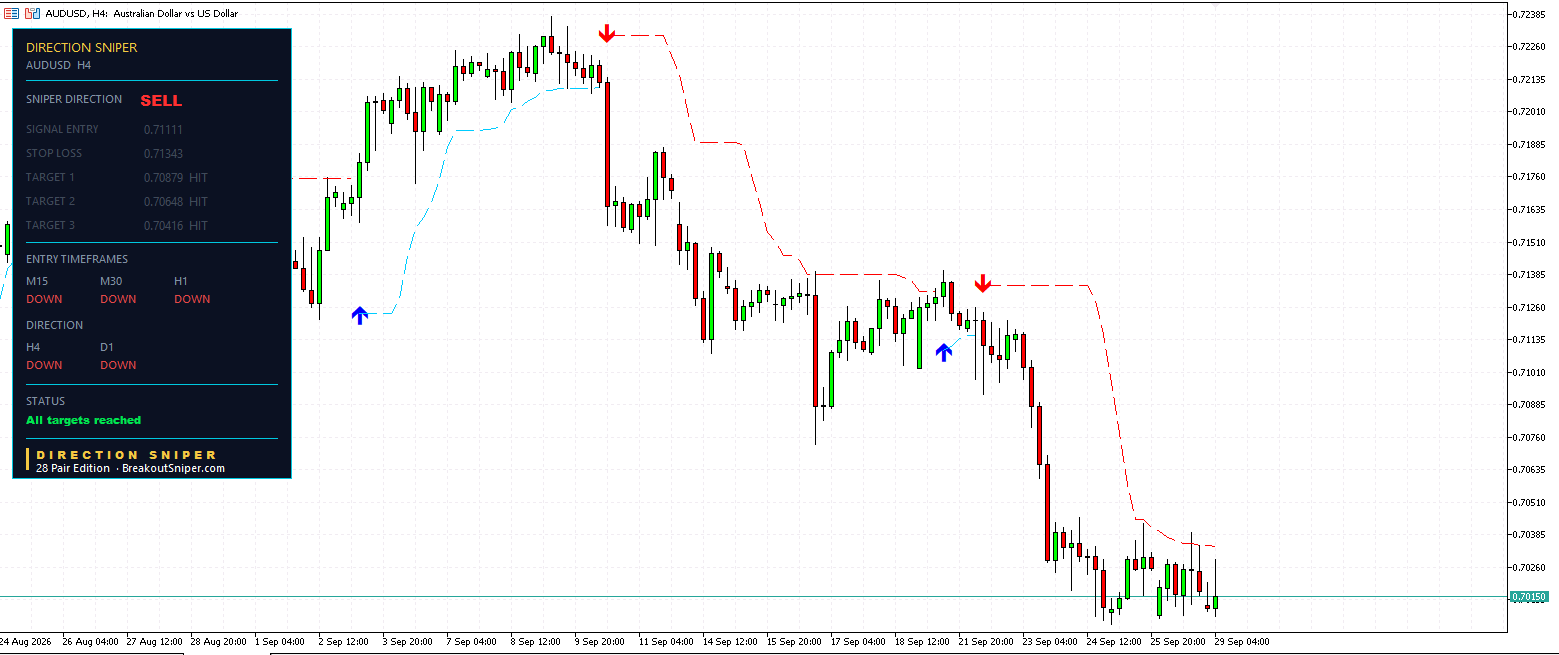Select Target 3 value 0.70416
Screen dimensions: 1559x655
(163, 225)
